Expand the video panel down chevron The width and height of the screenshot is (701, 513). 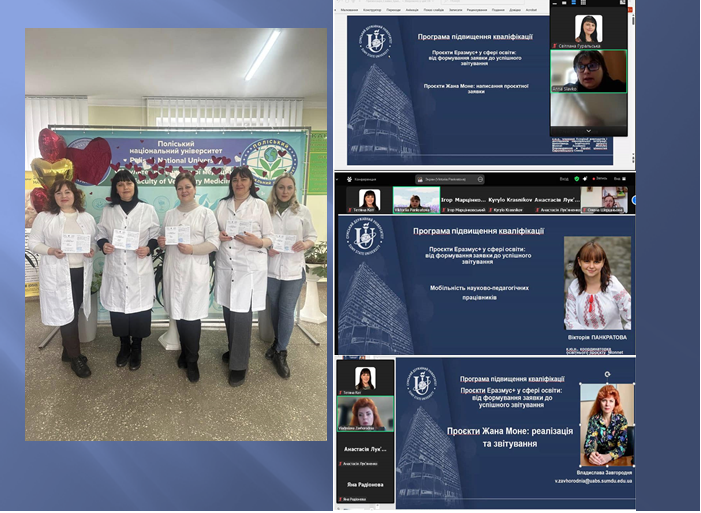pyautogui.click(x=589, y=130)
